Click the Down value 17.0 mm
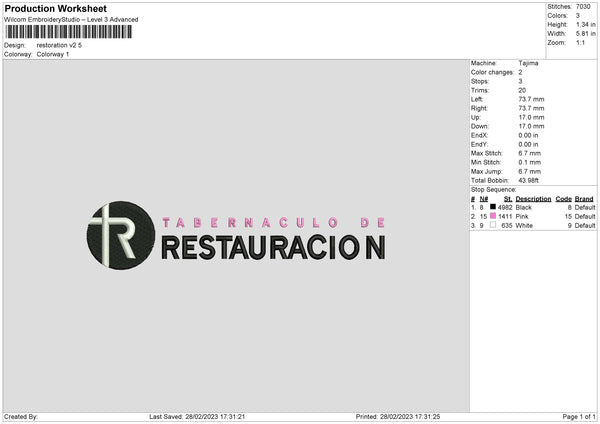The image size is (600, 424). [x=531, y=126]
